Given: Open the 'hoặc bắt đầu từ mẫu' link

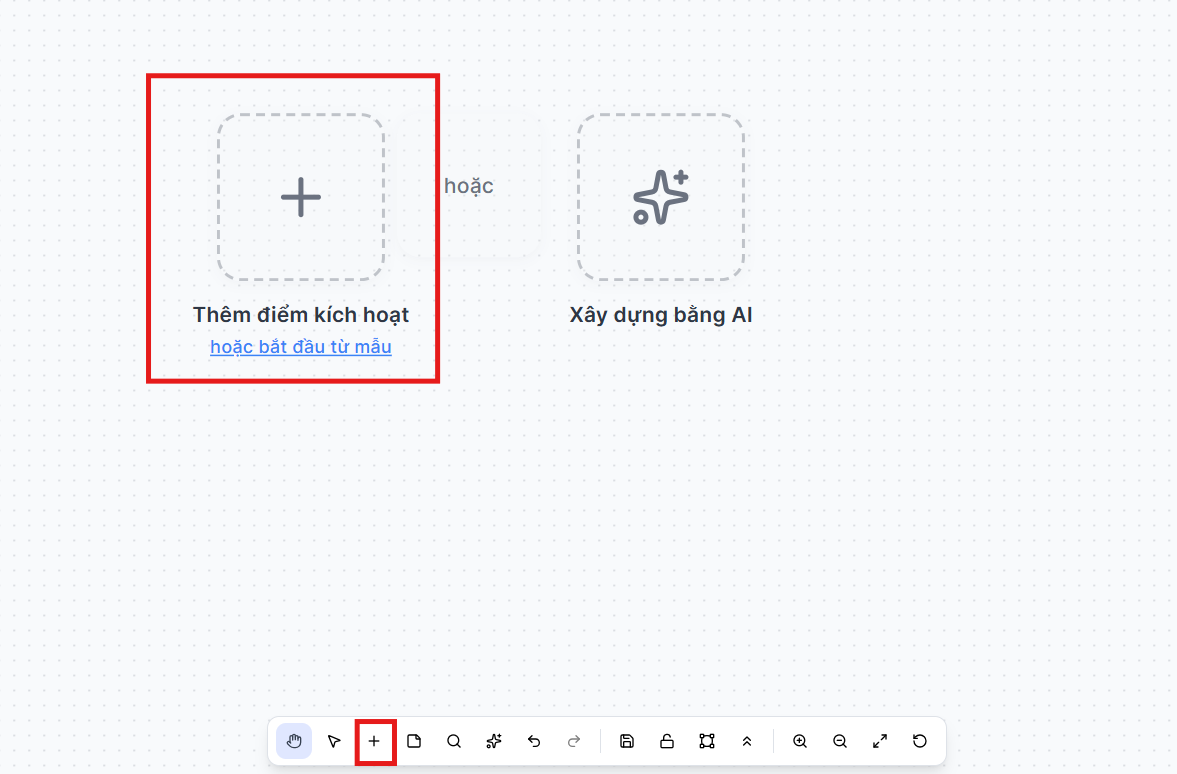Looking at the screenshot, I should click(301, 347).
